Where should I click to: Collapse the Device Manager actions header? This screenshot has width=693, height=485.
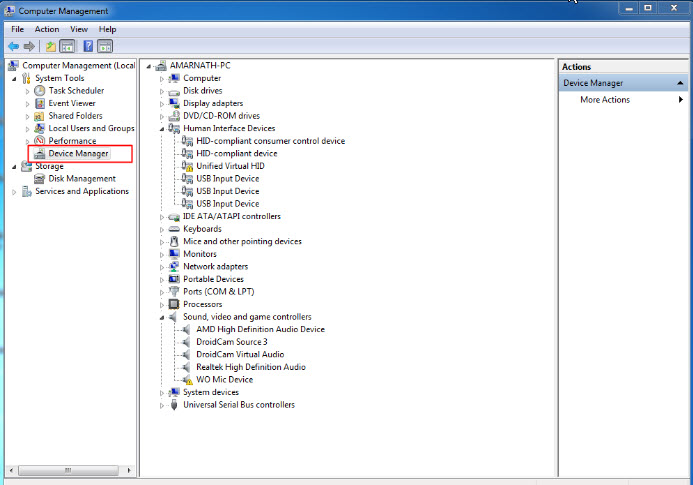coord(680,83)
